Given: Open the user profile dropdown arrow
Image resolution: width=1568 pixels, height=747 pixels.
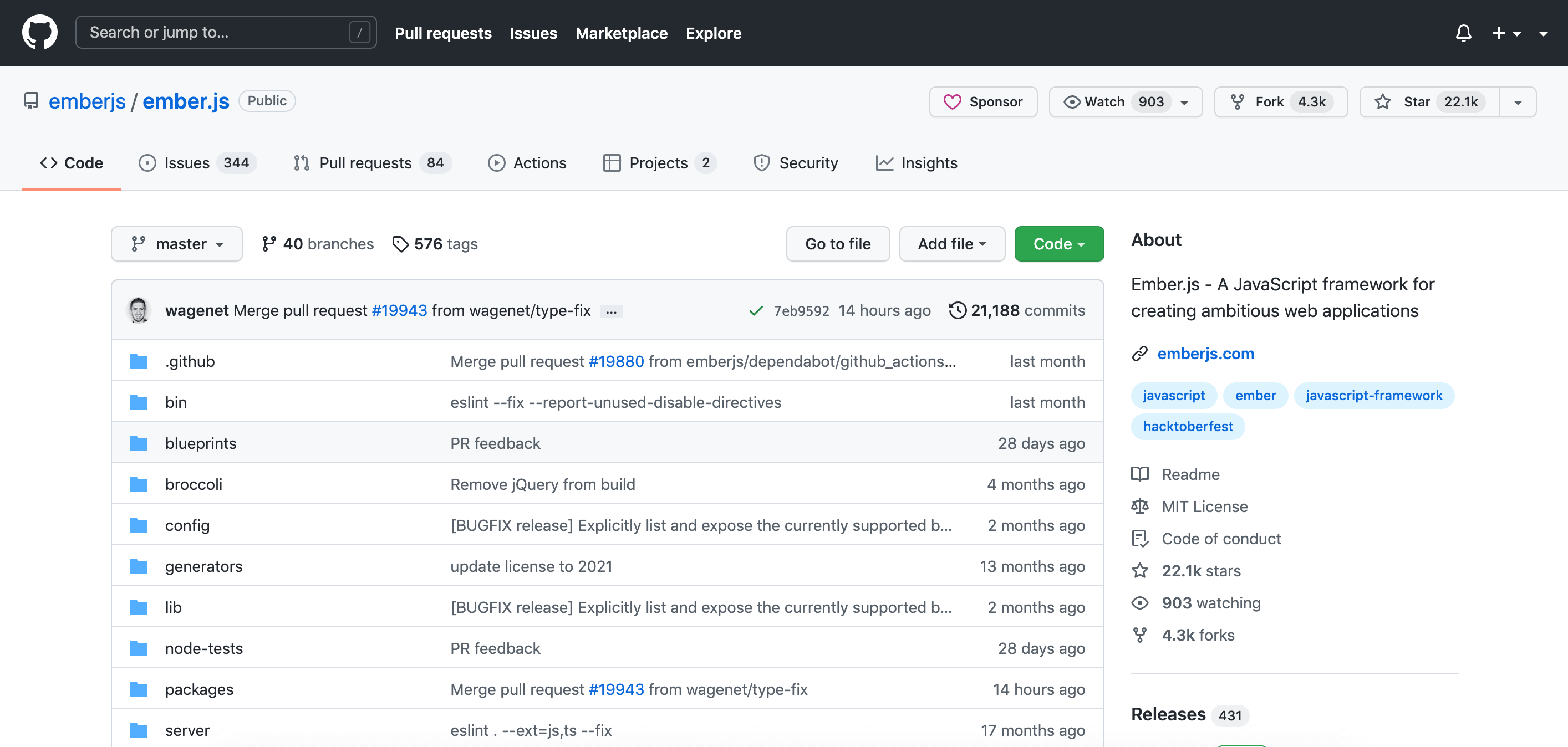Looking at the screenshot, I should tap(1543, 33).
